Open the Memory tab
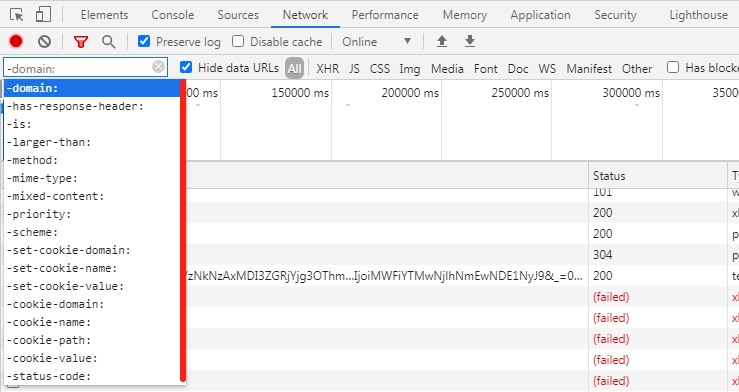 [x=465, y=15]
